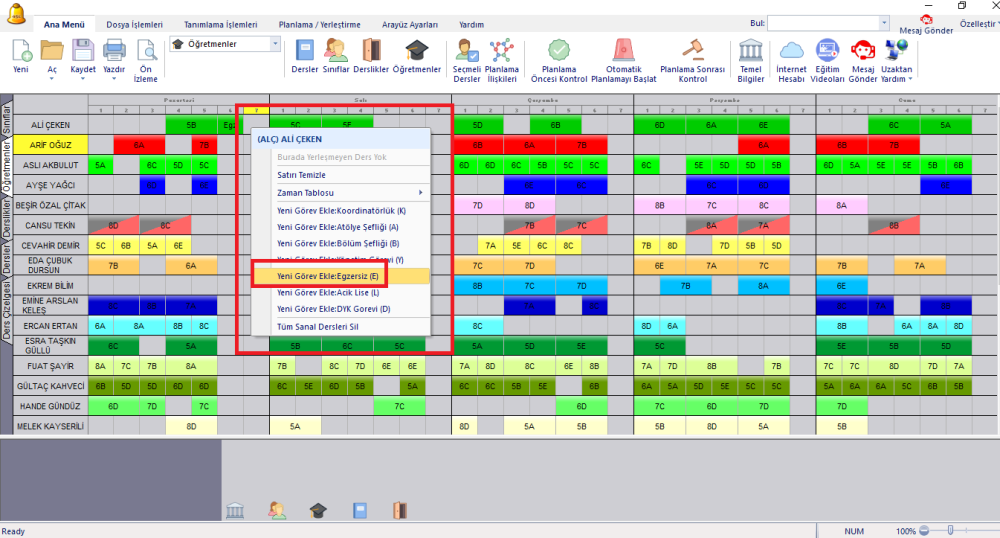Image resolution: width=1000 pixels, height=538 pixels.
Task: Open the Aç dropdown arrow
Action: click(x=52, y=78)
